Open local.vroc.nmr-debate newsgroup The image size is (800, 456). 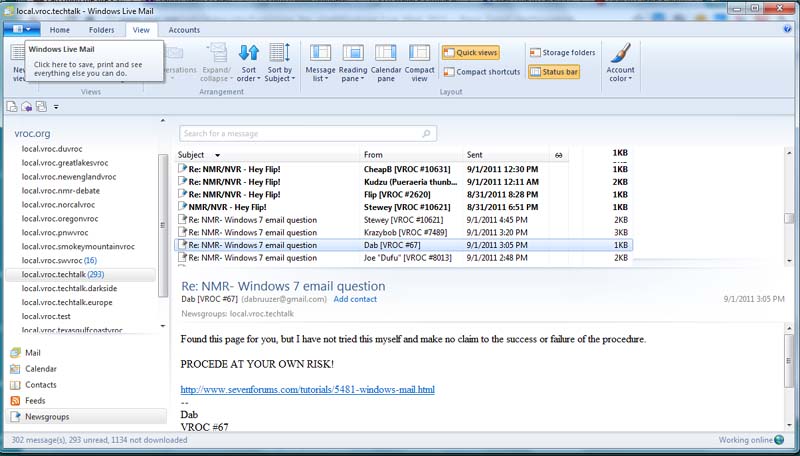[61, 191]
